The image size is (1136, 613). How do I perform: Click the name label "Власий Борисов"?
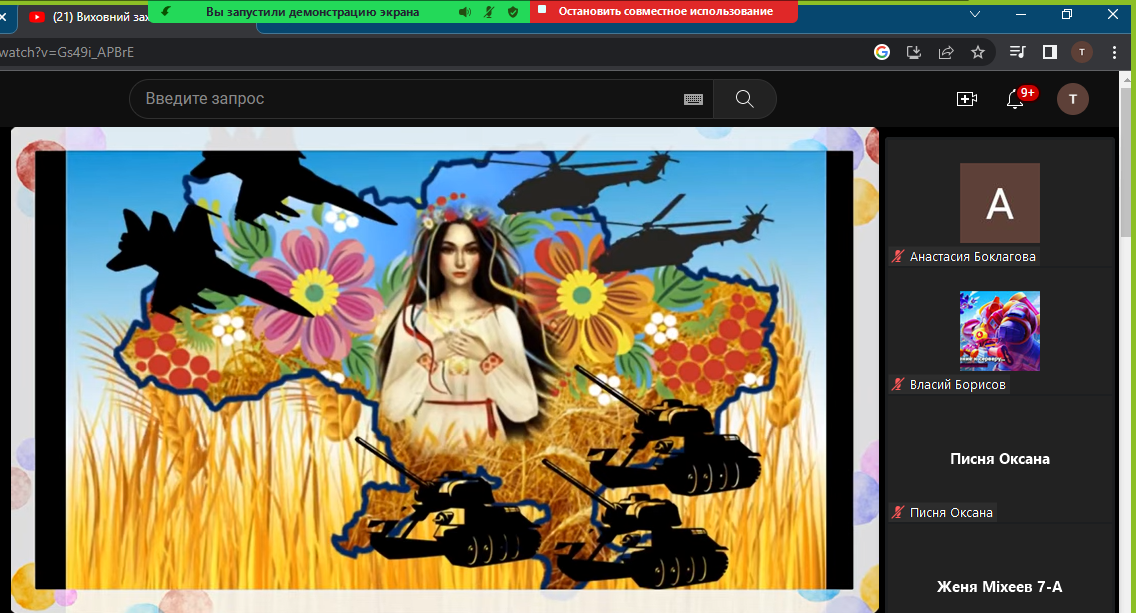tap(958, 385)
